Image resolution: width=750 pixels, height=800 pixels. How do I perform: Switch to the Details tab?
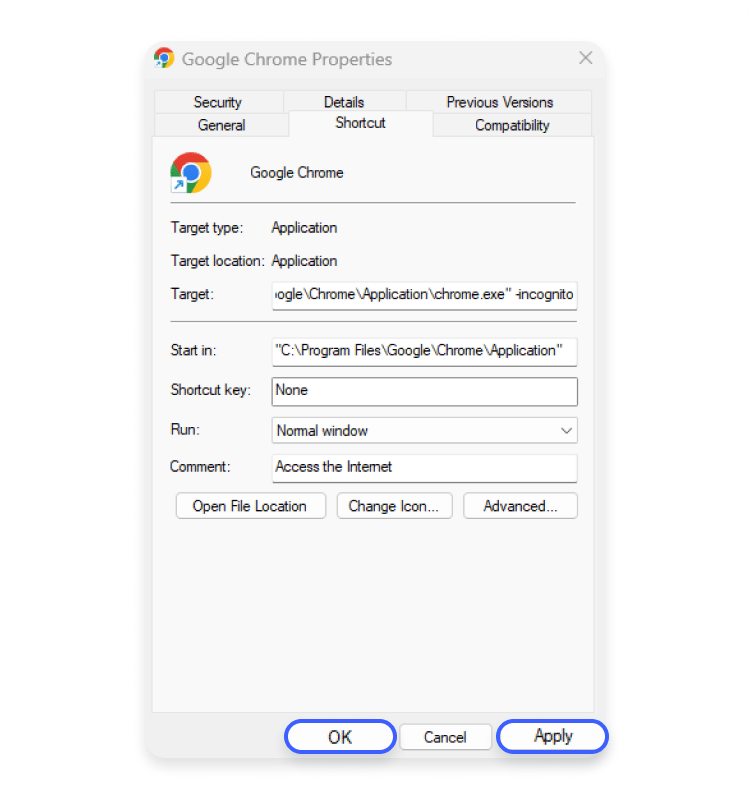(x=344, y=102)
